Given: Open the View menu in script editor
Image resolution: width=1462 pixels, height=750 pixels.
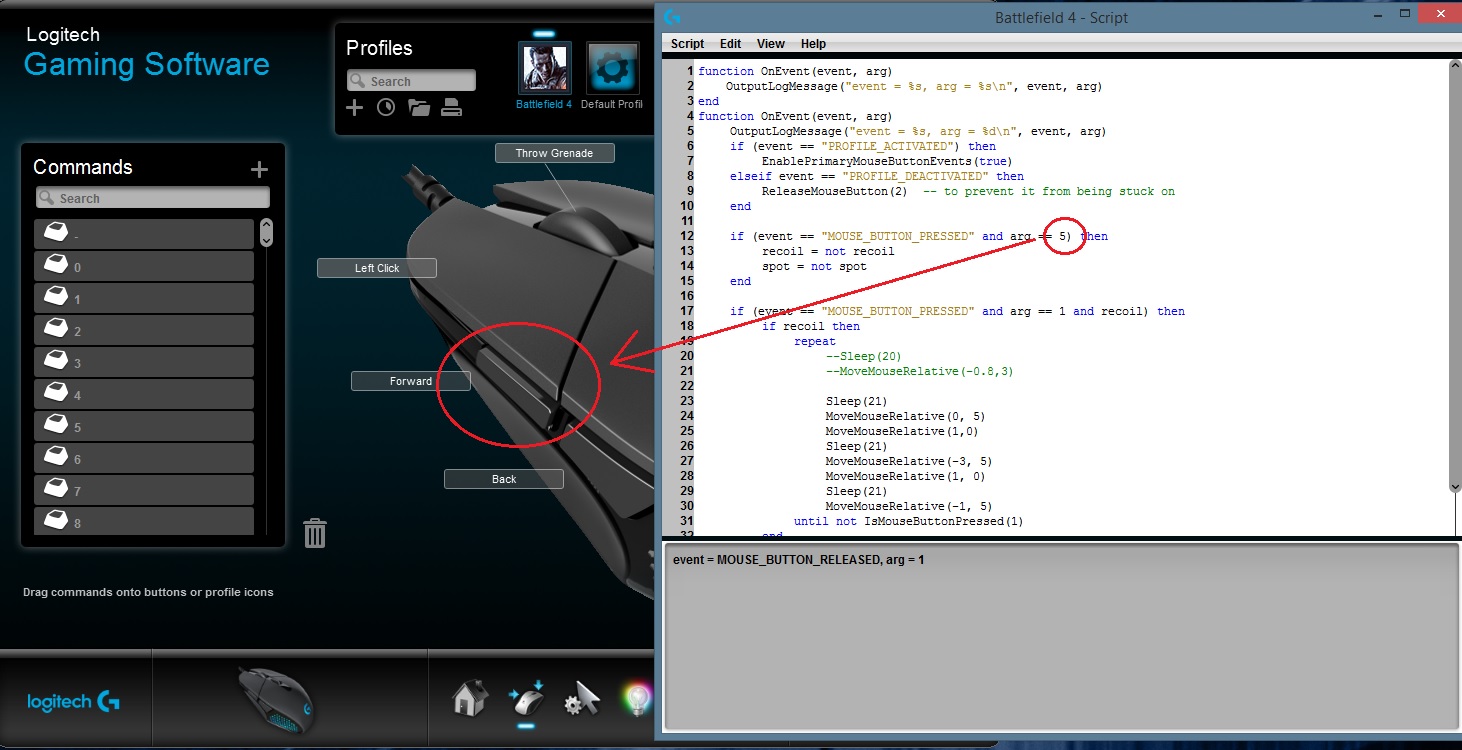Looking at the screenshot, I should 771,44.
